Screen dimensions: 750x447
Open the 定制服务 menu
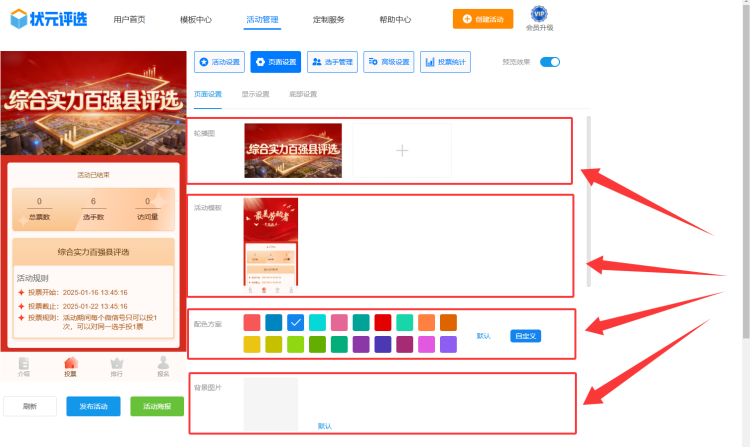pyautogui.click(x=329, y=20)
